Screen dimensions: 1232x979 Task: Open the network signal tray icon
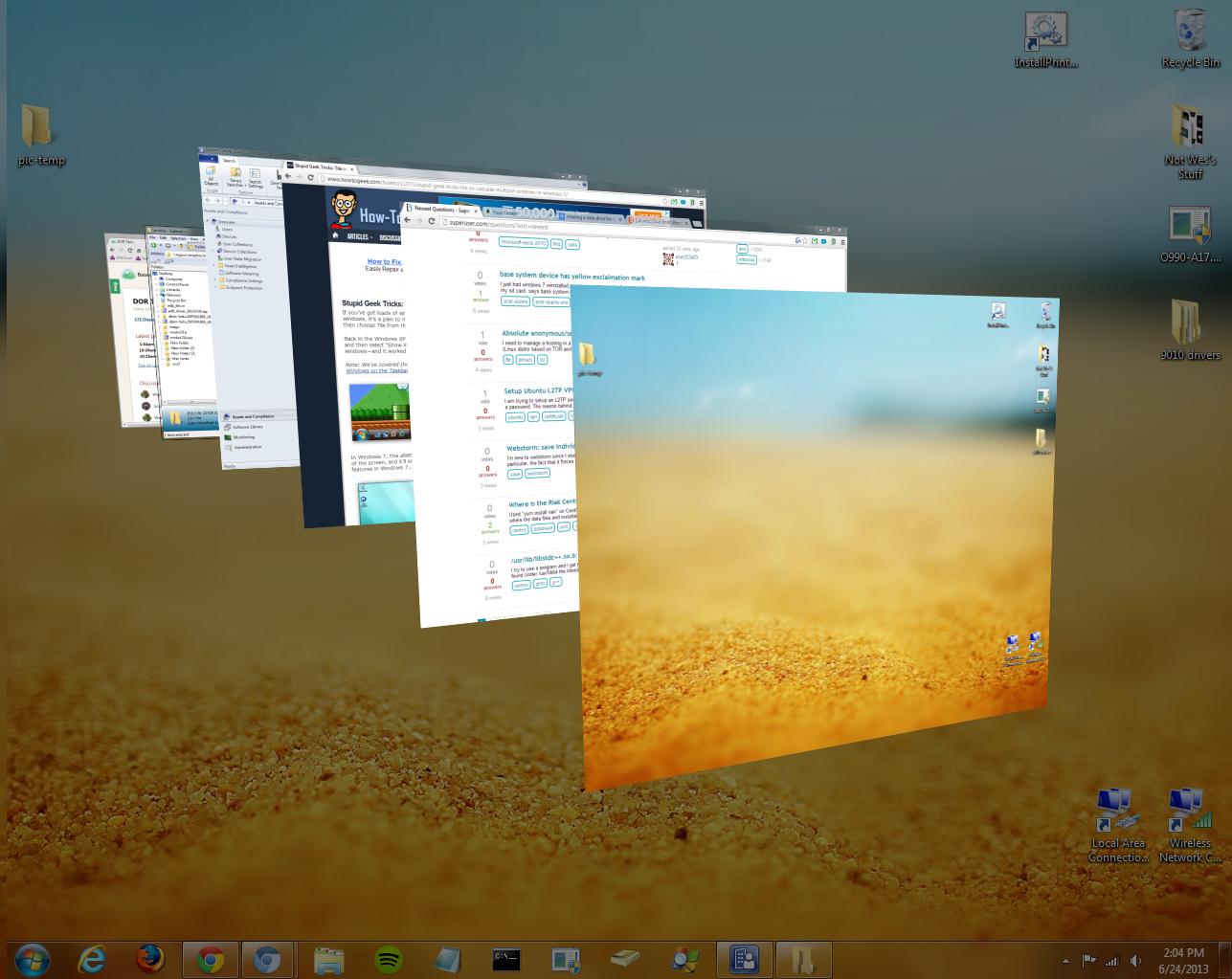(x=1112, y=961)
